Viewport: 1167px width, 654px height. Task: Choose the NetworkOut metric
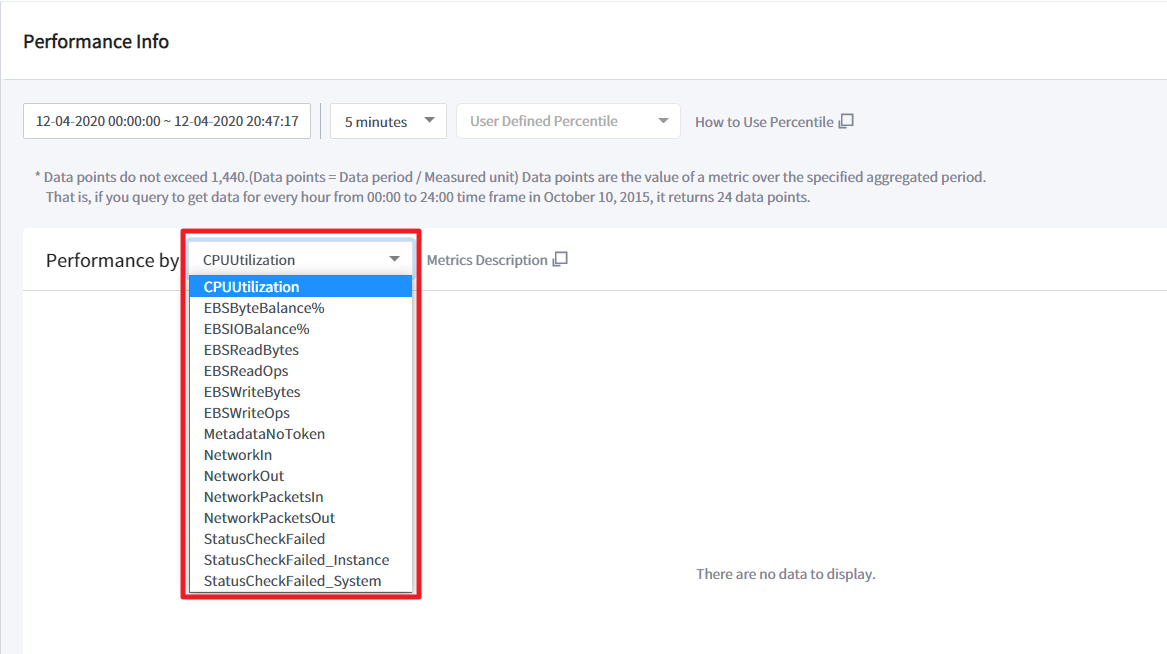(244, 476)
